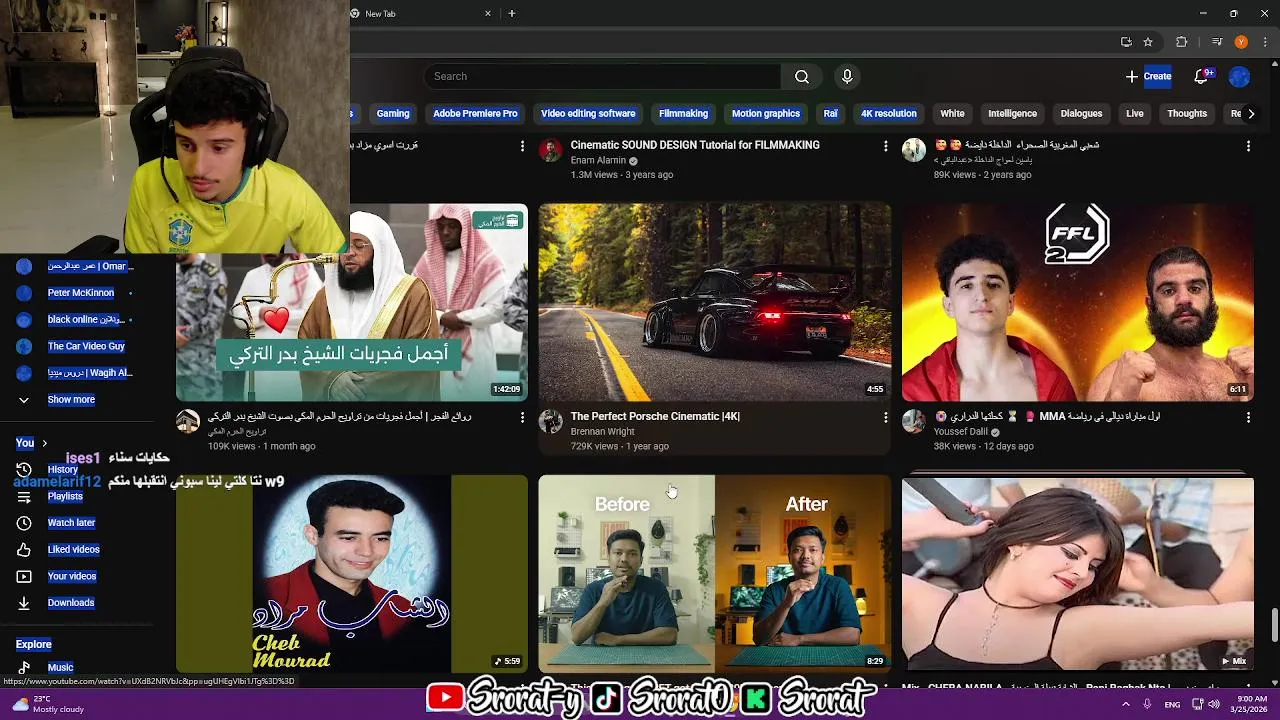
Task: Open Cinematic SOUND DESIGN Tutorial title
Action: [x=695, y=145]
